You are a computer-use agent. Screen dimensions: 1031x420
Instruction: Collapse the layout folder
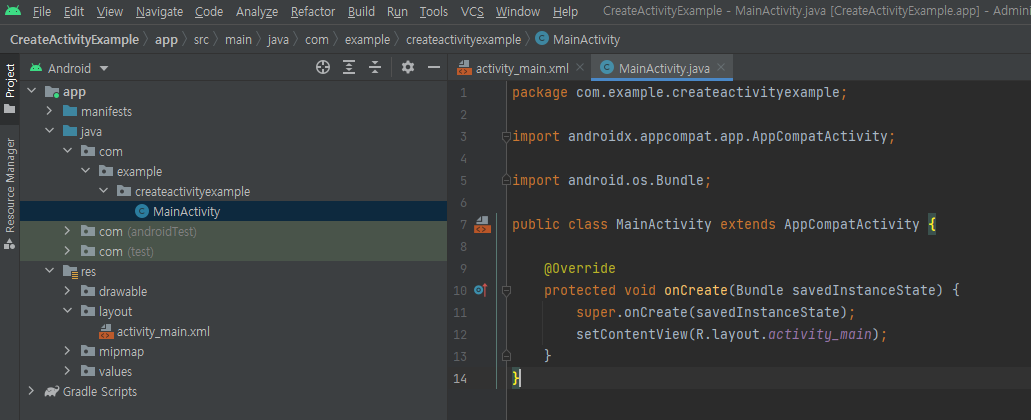(x=67, y=312)
